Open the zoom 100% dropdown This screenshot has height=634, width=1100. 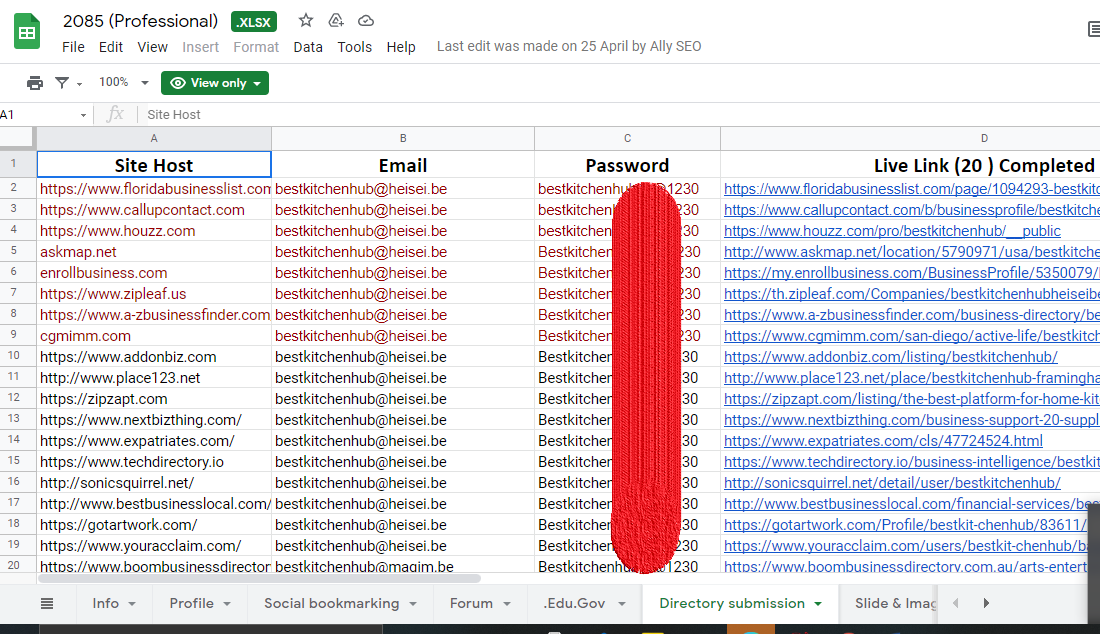[123, 83]
